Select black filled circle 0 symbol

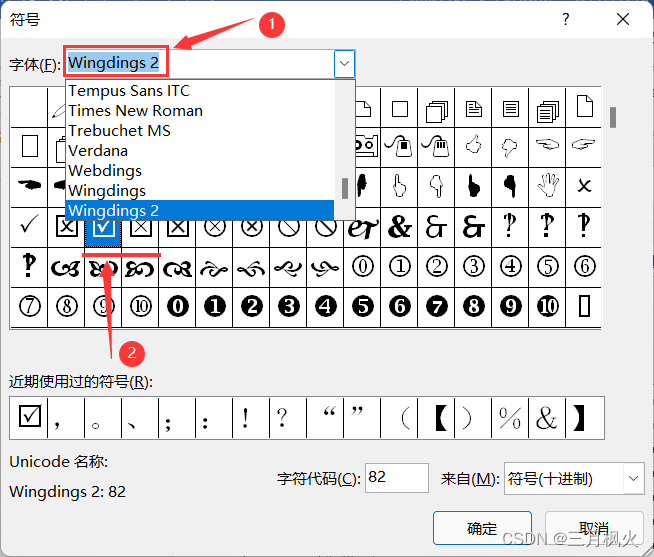point(178,307)
